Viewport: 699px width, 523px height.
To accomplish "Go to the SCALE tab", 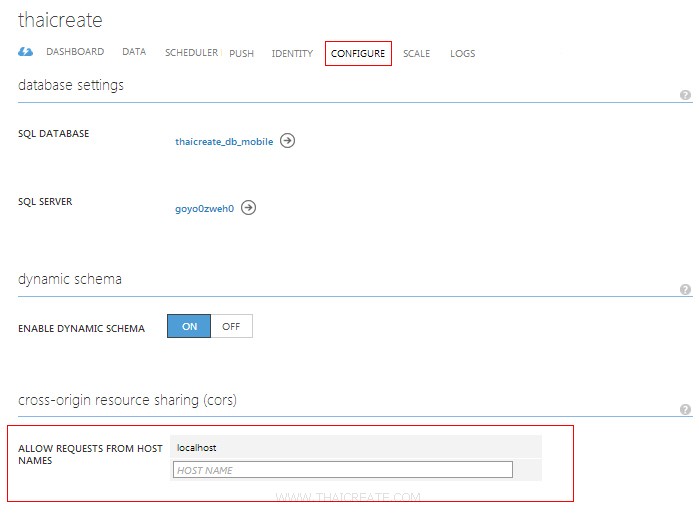I will pyautogui.click(x=416, y=54).
